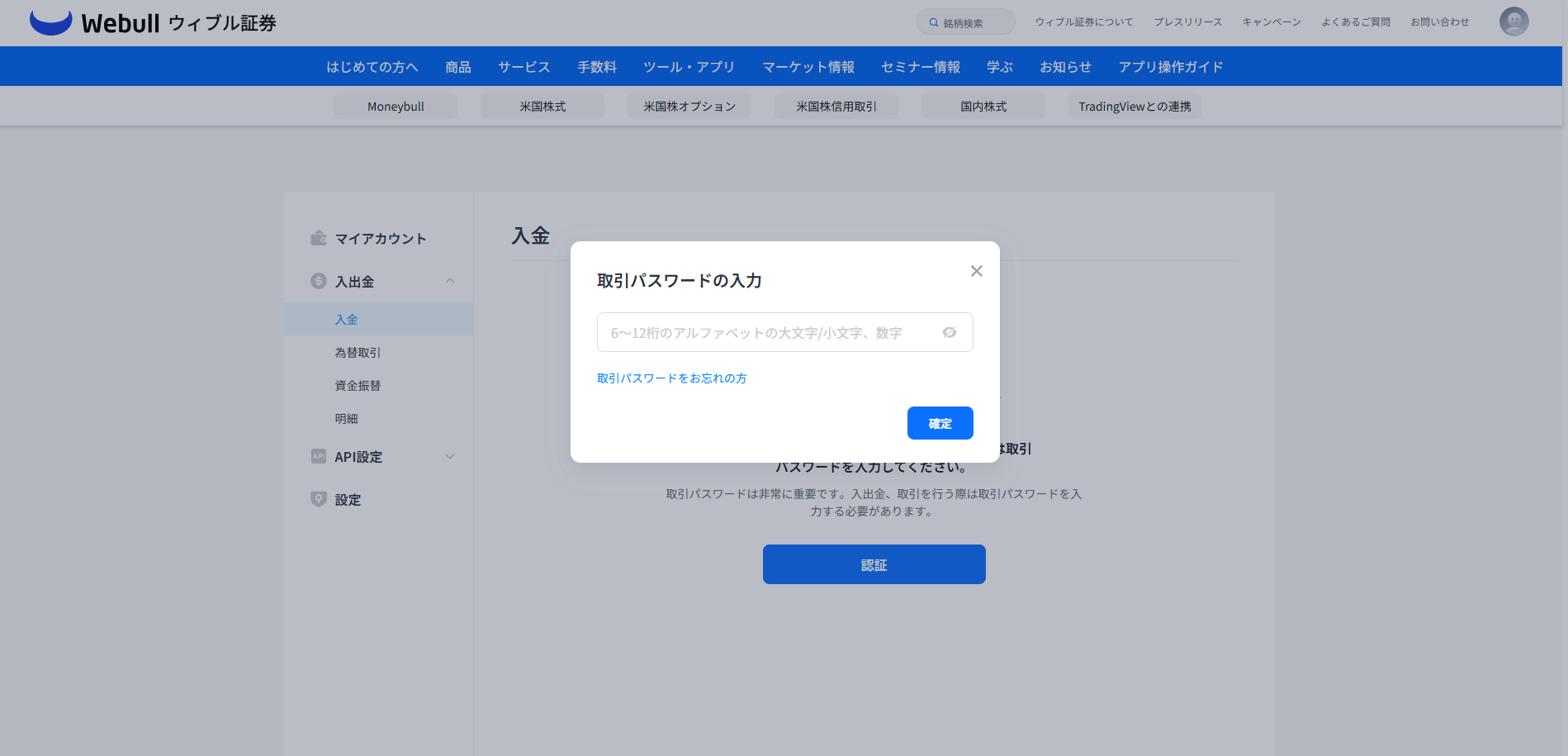
Task: Collapse the 入出金 section chevron
Action: point(450,281)
